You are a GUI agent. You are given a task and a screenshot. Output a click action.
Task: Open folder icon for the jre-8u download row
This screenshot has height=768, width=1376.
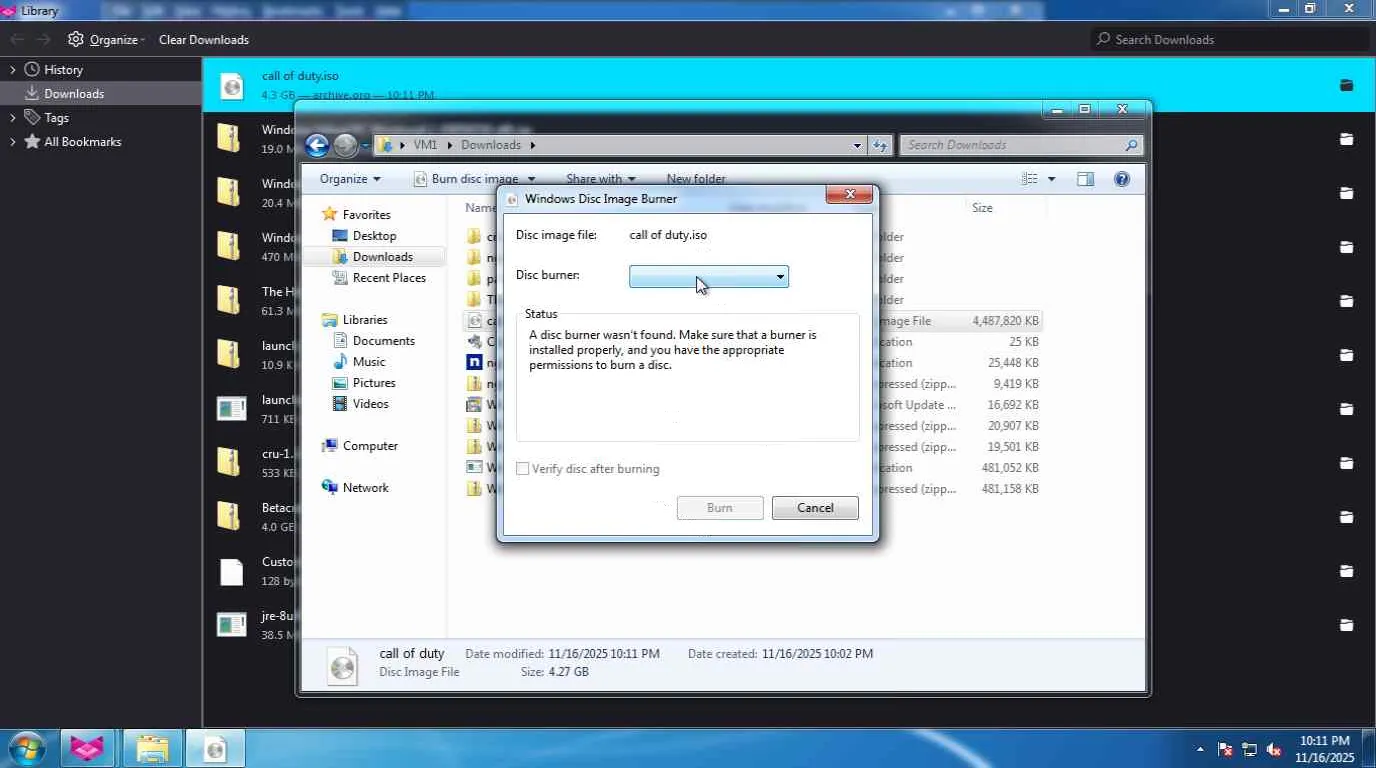[1346, 625]
